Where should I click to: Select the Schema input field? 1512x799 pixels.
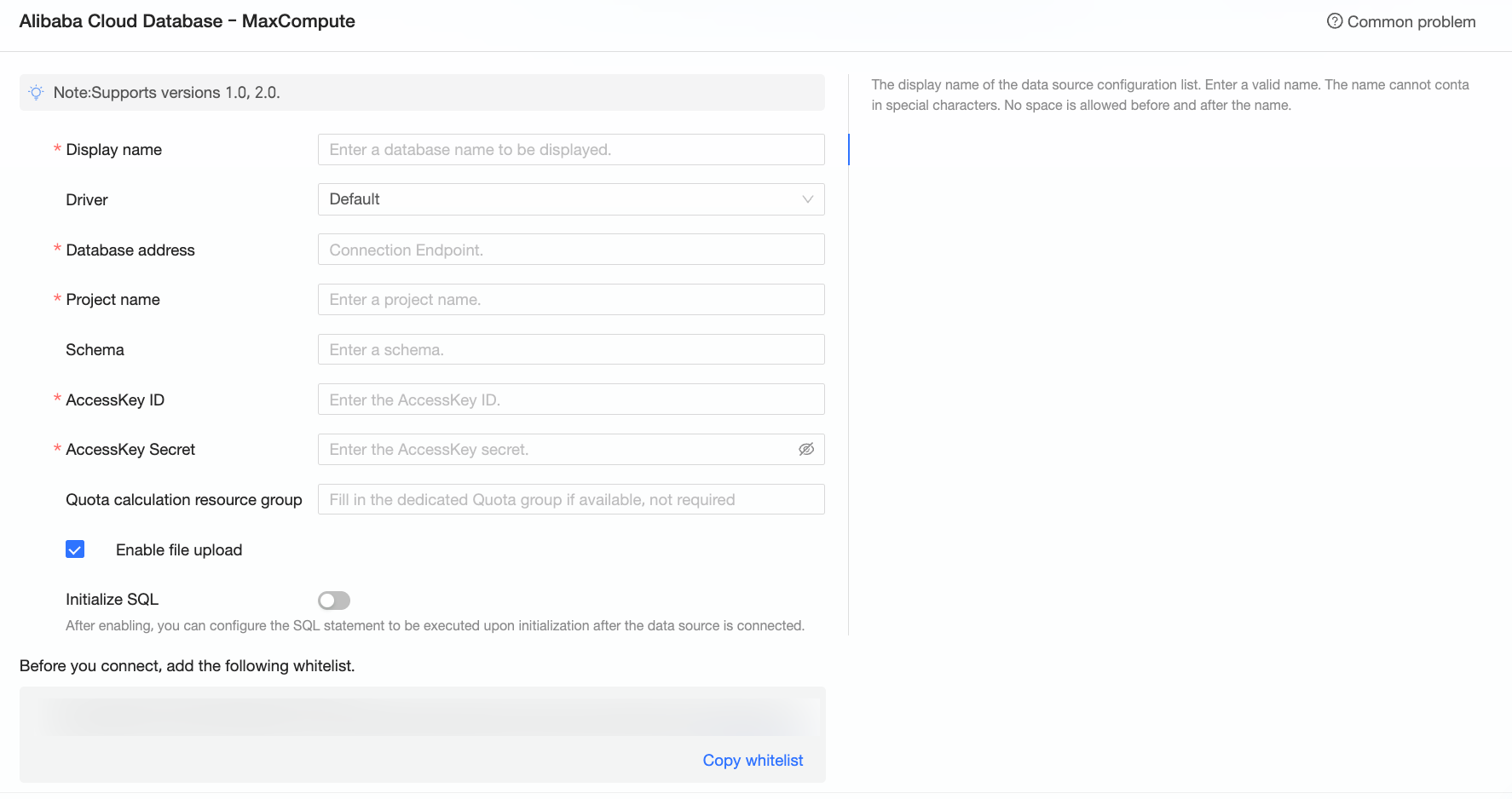(x=570, y=349)
